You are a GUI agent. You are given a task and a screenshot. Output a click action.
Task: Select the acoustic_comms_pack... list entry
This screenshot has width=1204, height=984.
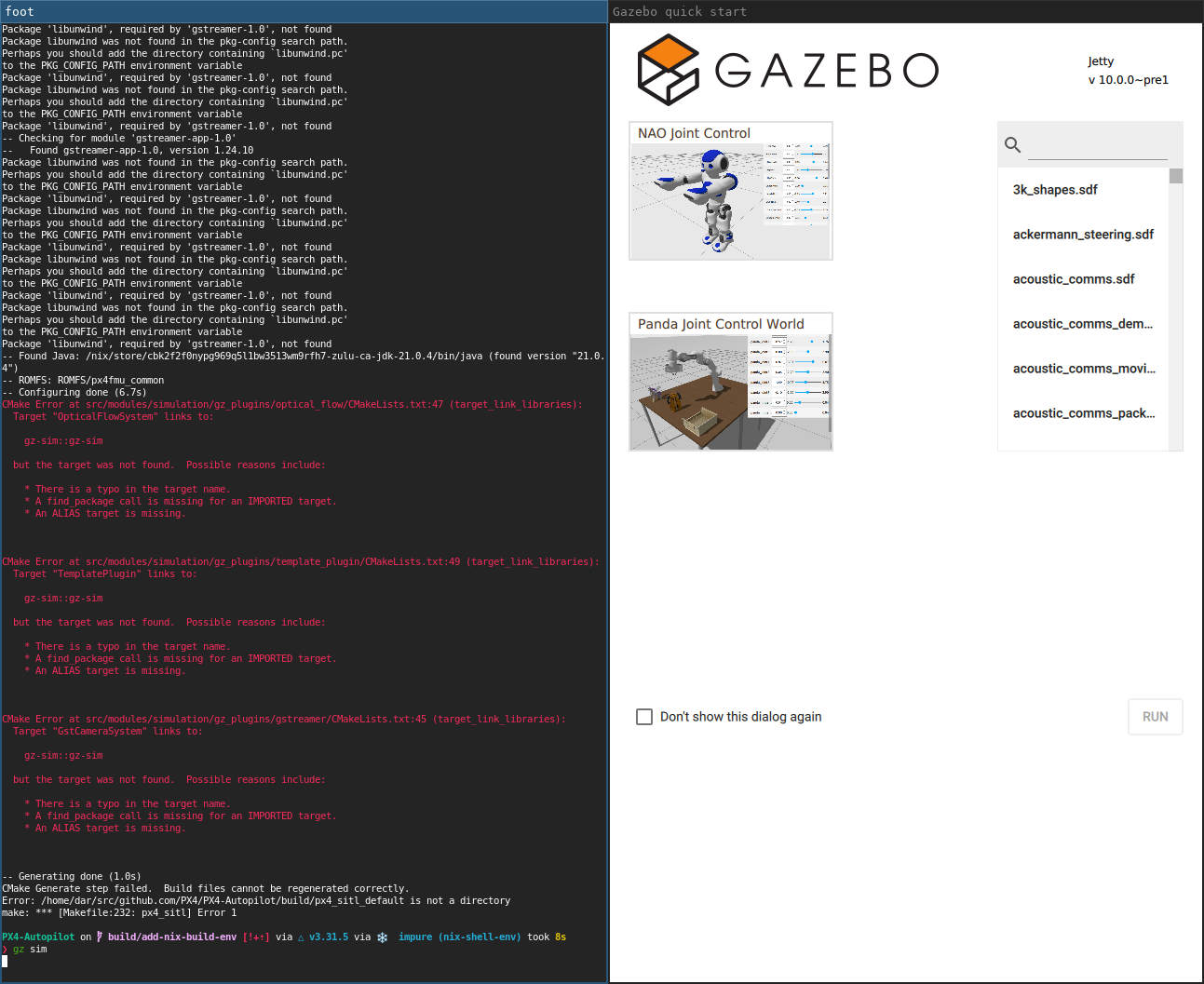pyautogui.click(x=1084, y=413)
